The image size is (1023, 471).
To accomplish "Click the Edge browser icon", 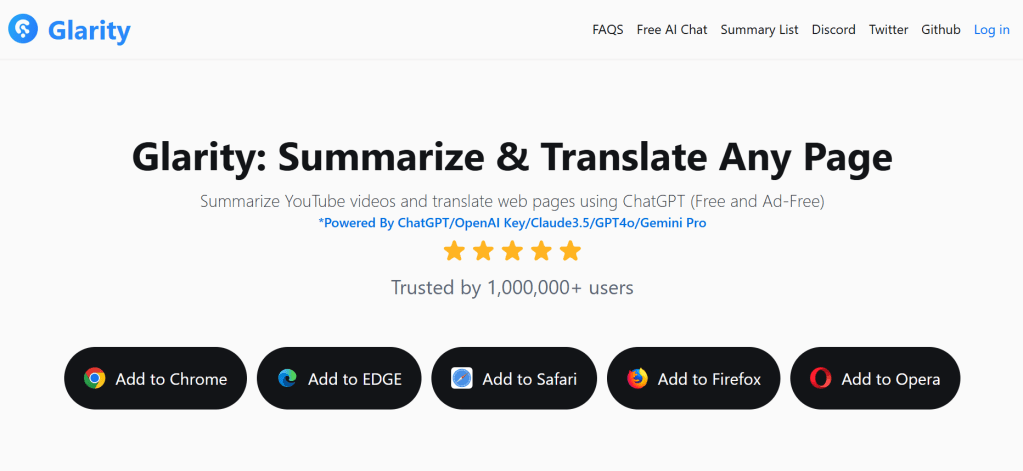I will (x=288, y=379).
